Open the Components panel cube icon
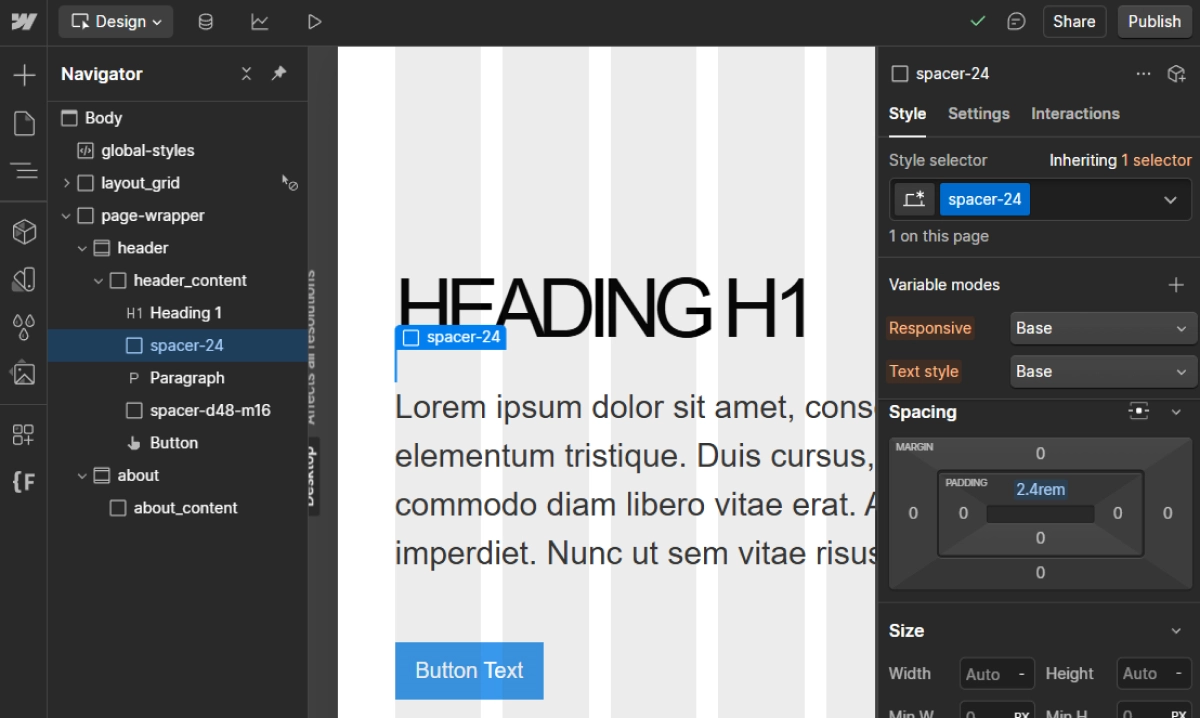The image size is (1200, 718). tap(24, 232)
